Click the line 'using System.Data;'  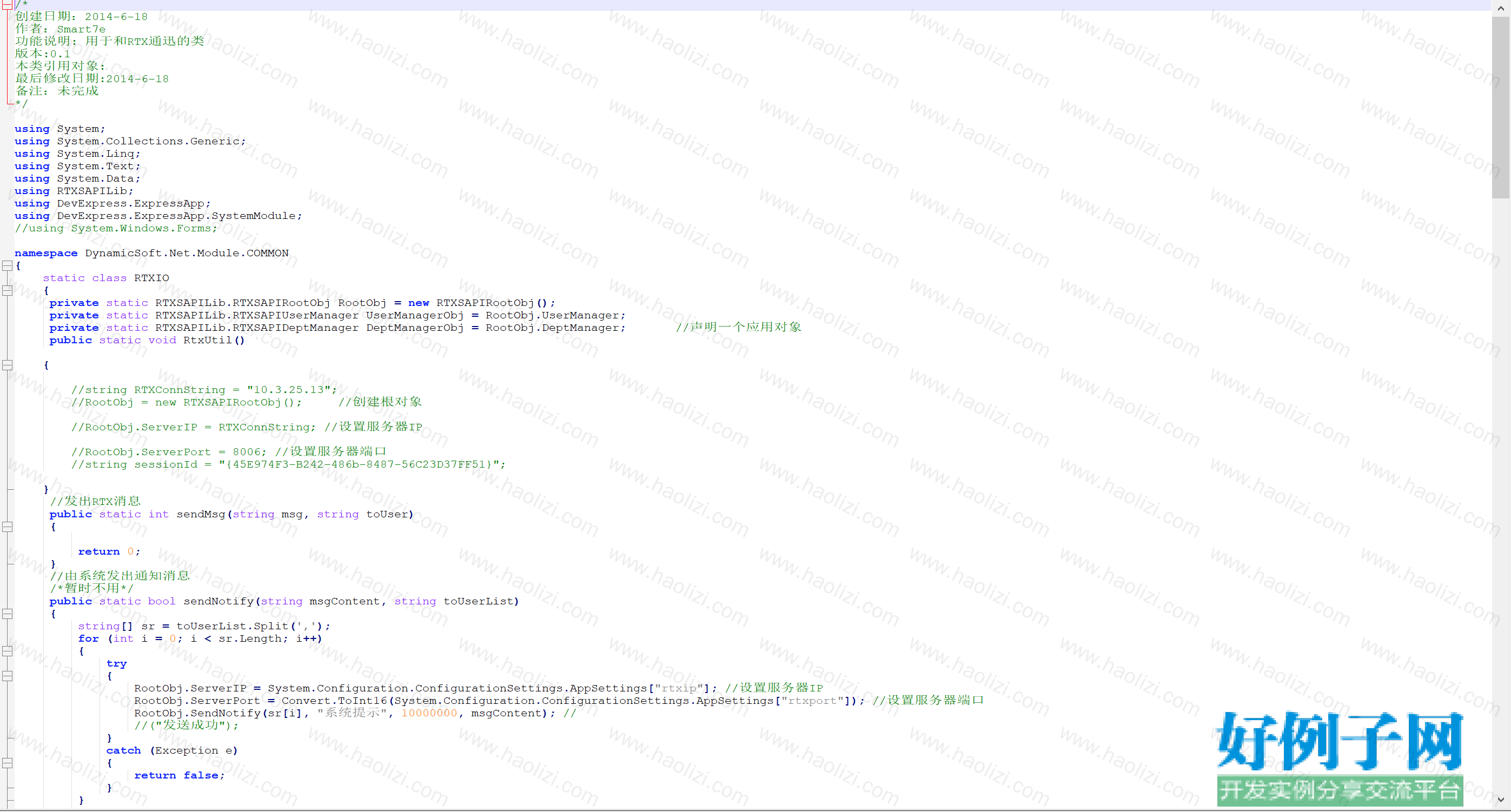77,178
